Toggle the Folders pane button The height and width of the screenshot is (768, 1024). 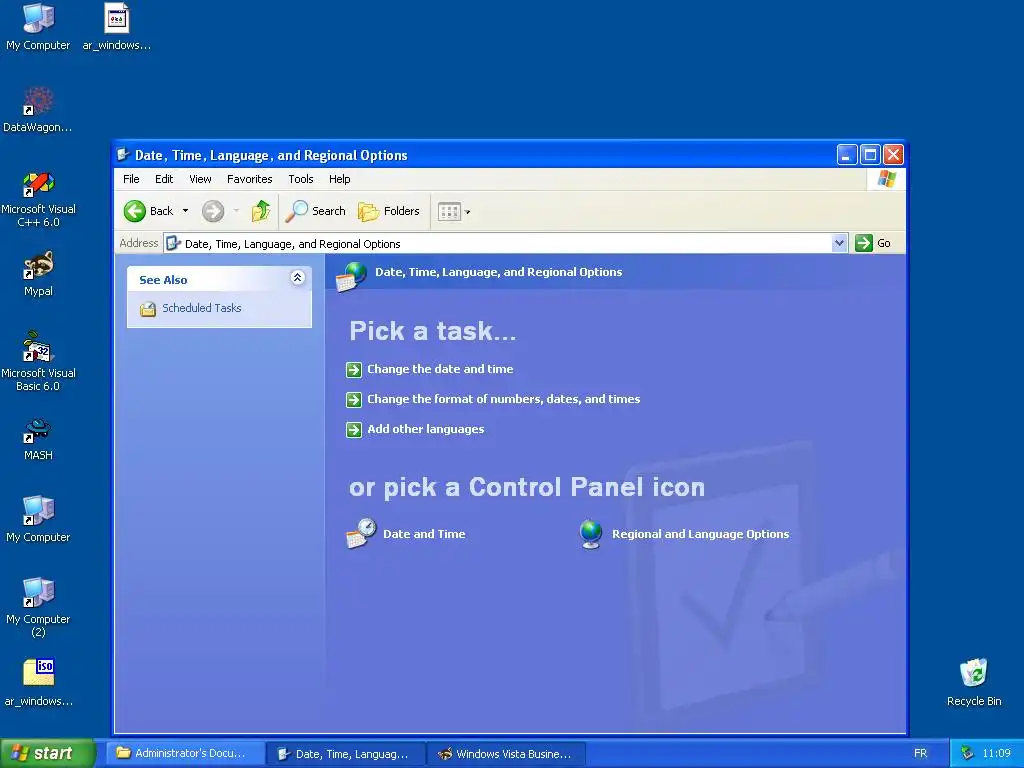click(389, 211)
